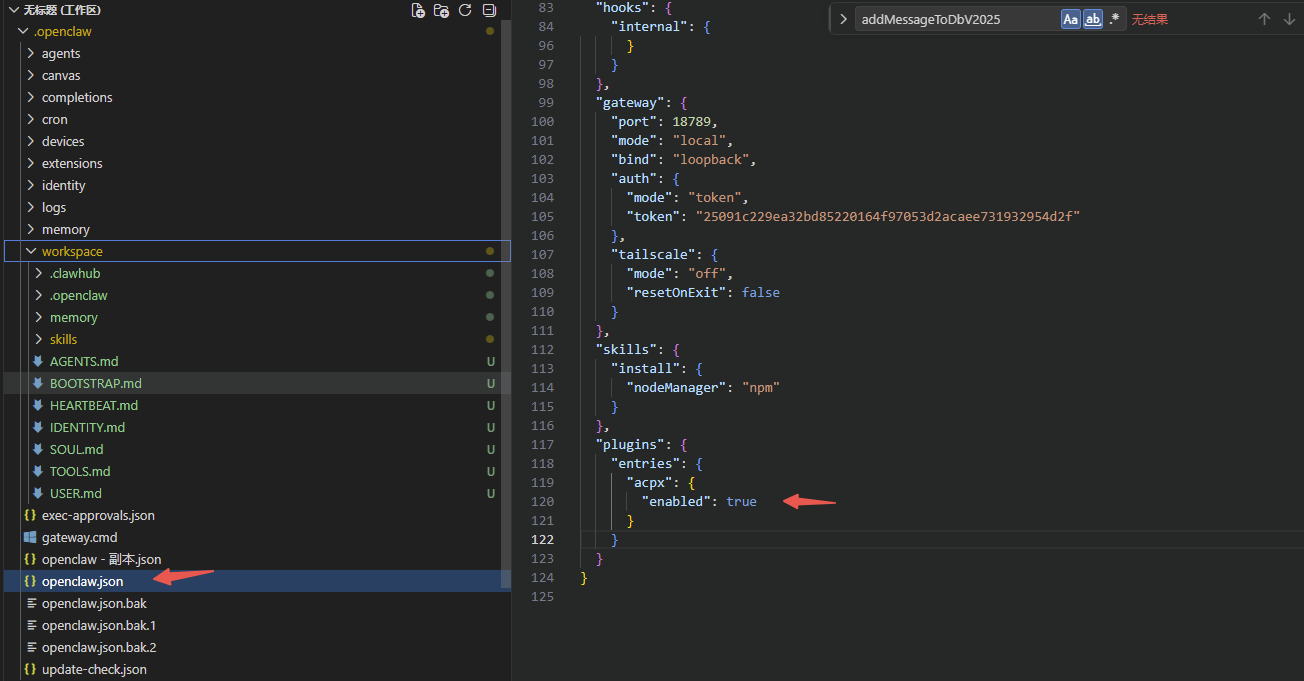Toggle Match Whole Word in find widget
The image size is (1304, 681).
click(x=1093, y=19)
